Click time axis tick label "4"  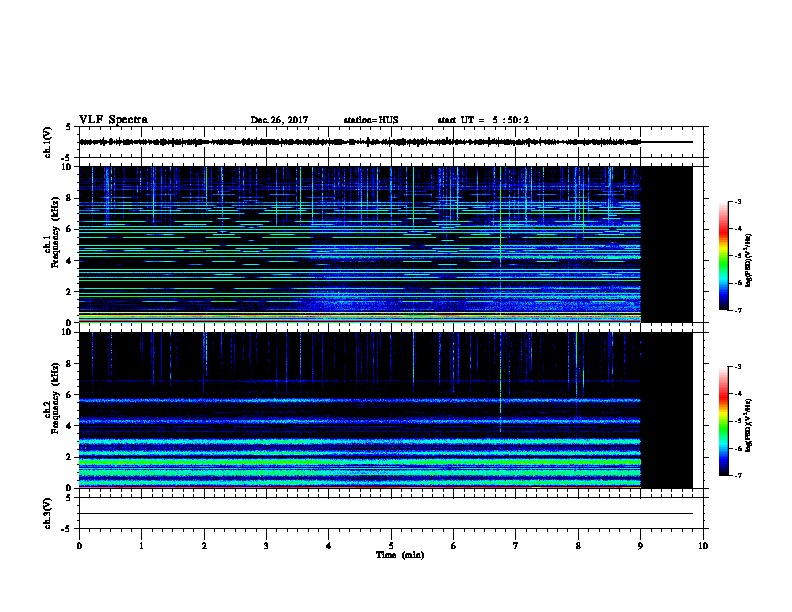point(329,546)
